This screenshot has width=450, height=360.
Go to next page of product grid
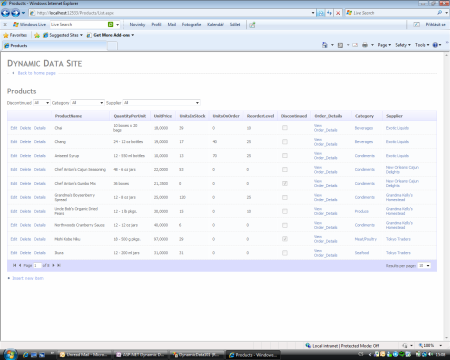53,265
